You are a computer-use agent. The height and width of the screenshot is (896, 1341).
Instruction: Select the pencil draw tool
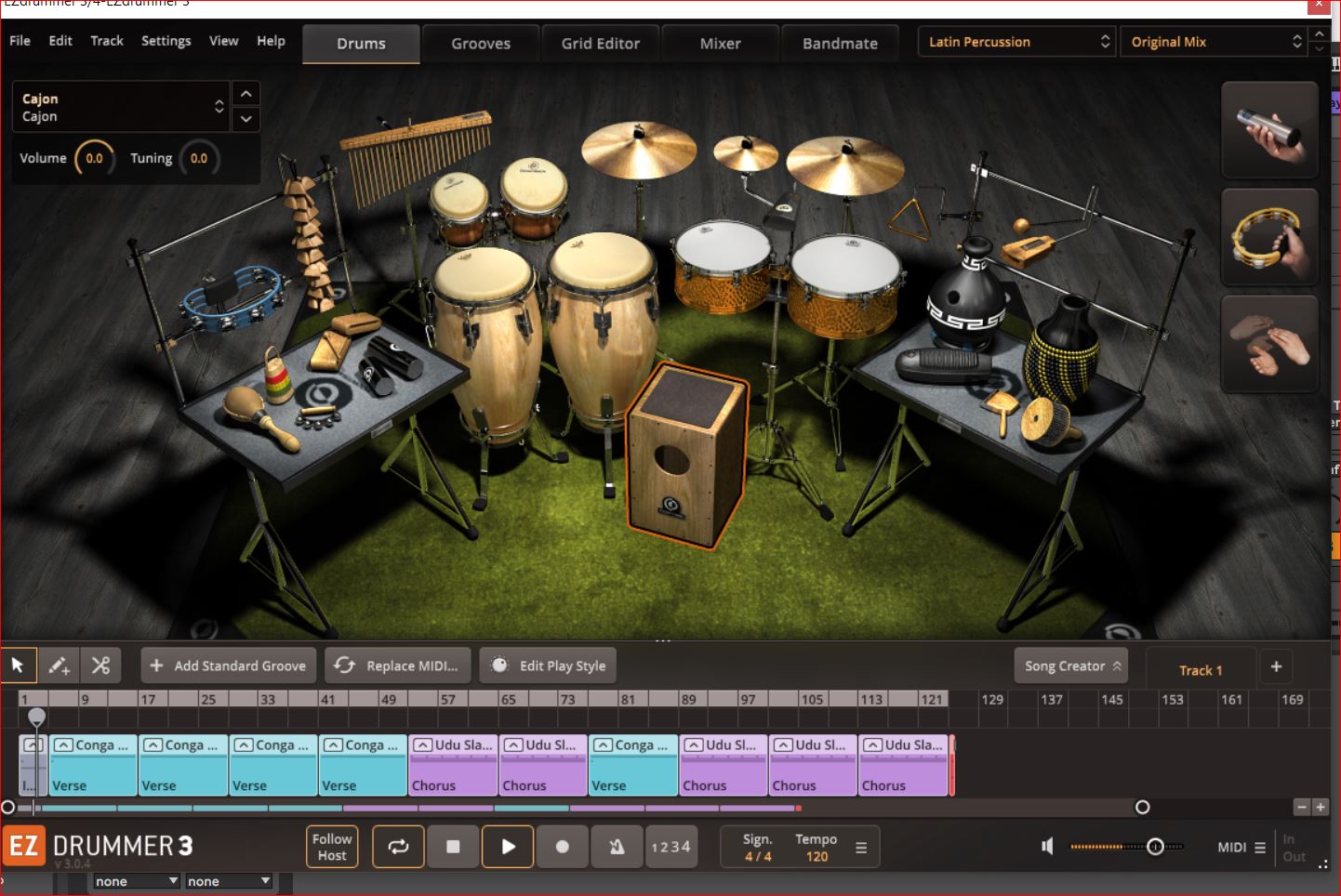click(59, 665)
